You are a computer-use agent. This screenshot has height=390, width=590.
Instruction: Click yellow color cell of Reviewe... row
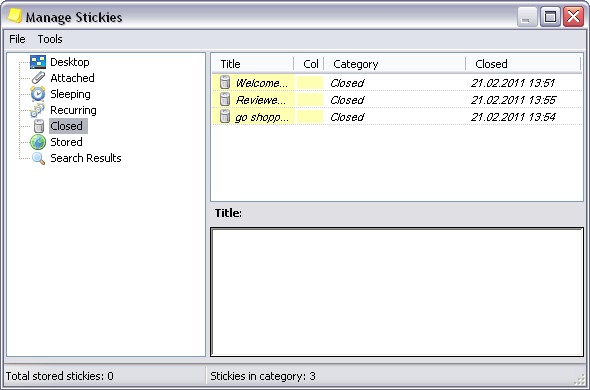(x=310, y=100)
